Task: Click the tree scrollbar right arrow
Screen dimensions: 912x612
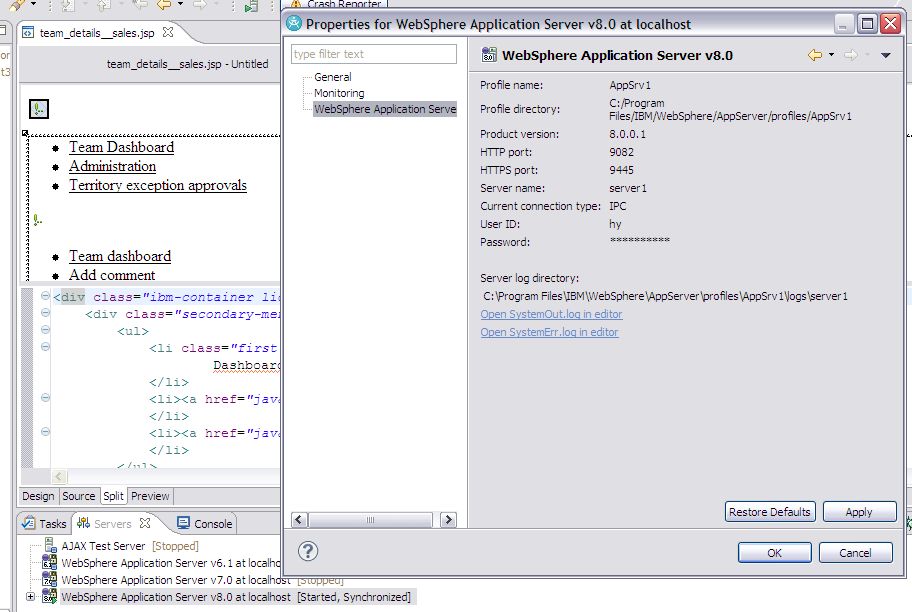Action: click(x=448, y=520)
